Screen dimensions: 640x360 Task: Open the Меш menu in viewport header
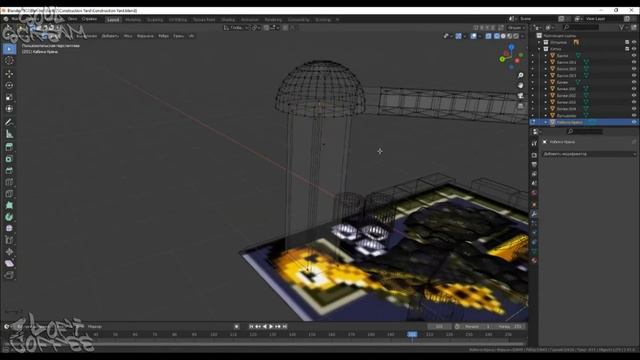click(x=128, y=36)
